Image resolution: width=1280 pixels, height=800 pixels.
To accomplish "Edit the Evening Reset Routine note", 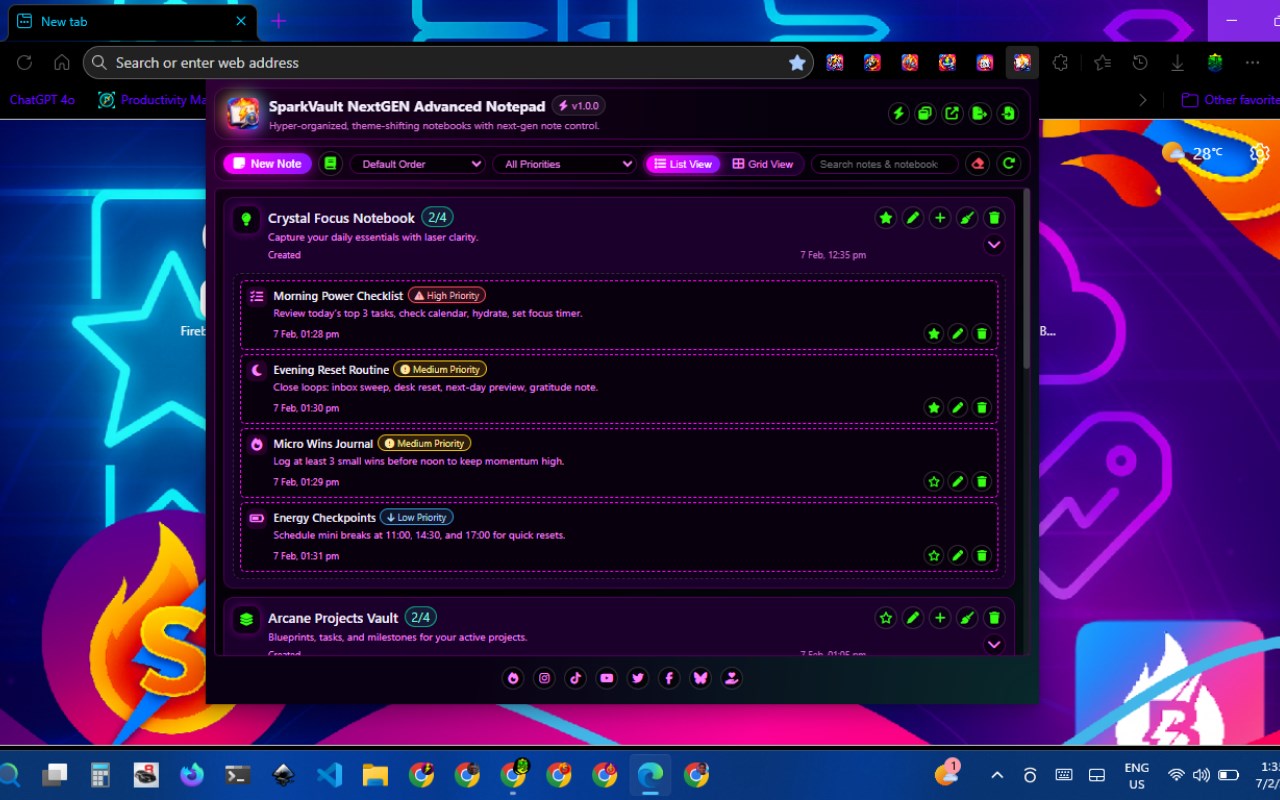I will 958,408.
